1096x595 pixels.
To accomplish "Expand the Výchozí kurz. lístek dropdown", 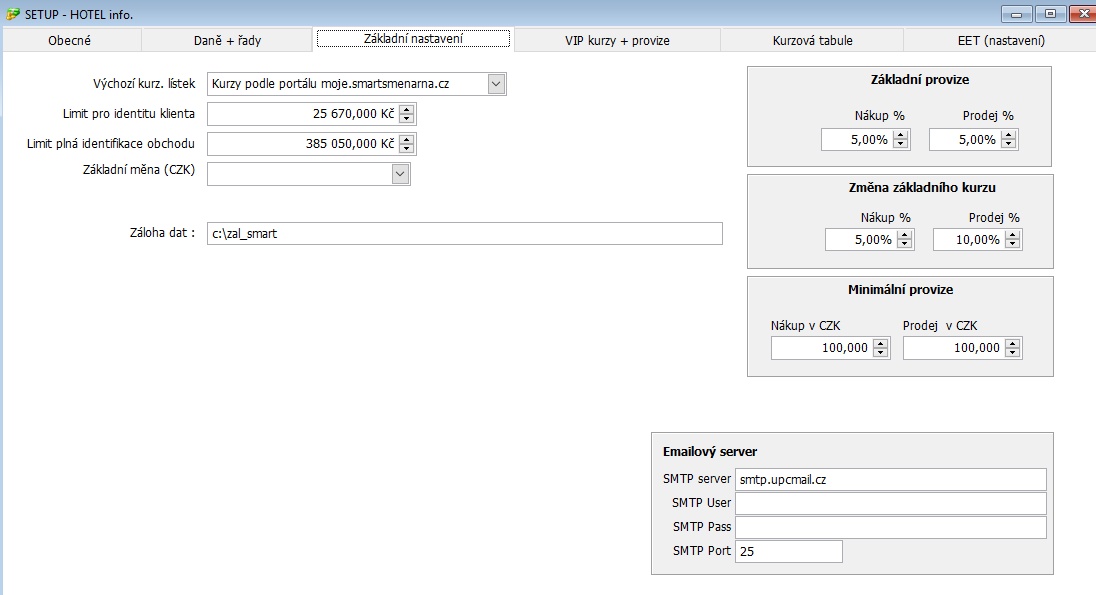I will coord(496,84).
